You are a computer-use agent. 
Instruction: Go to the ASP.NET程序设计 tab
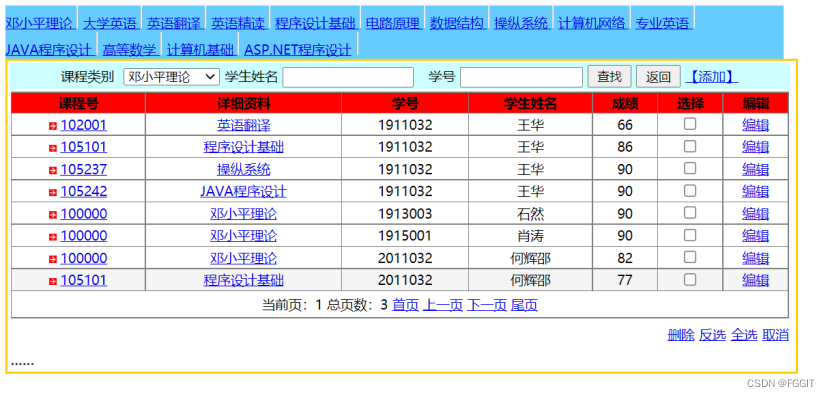(x=297, y=50)
